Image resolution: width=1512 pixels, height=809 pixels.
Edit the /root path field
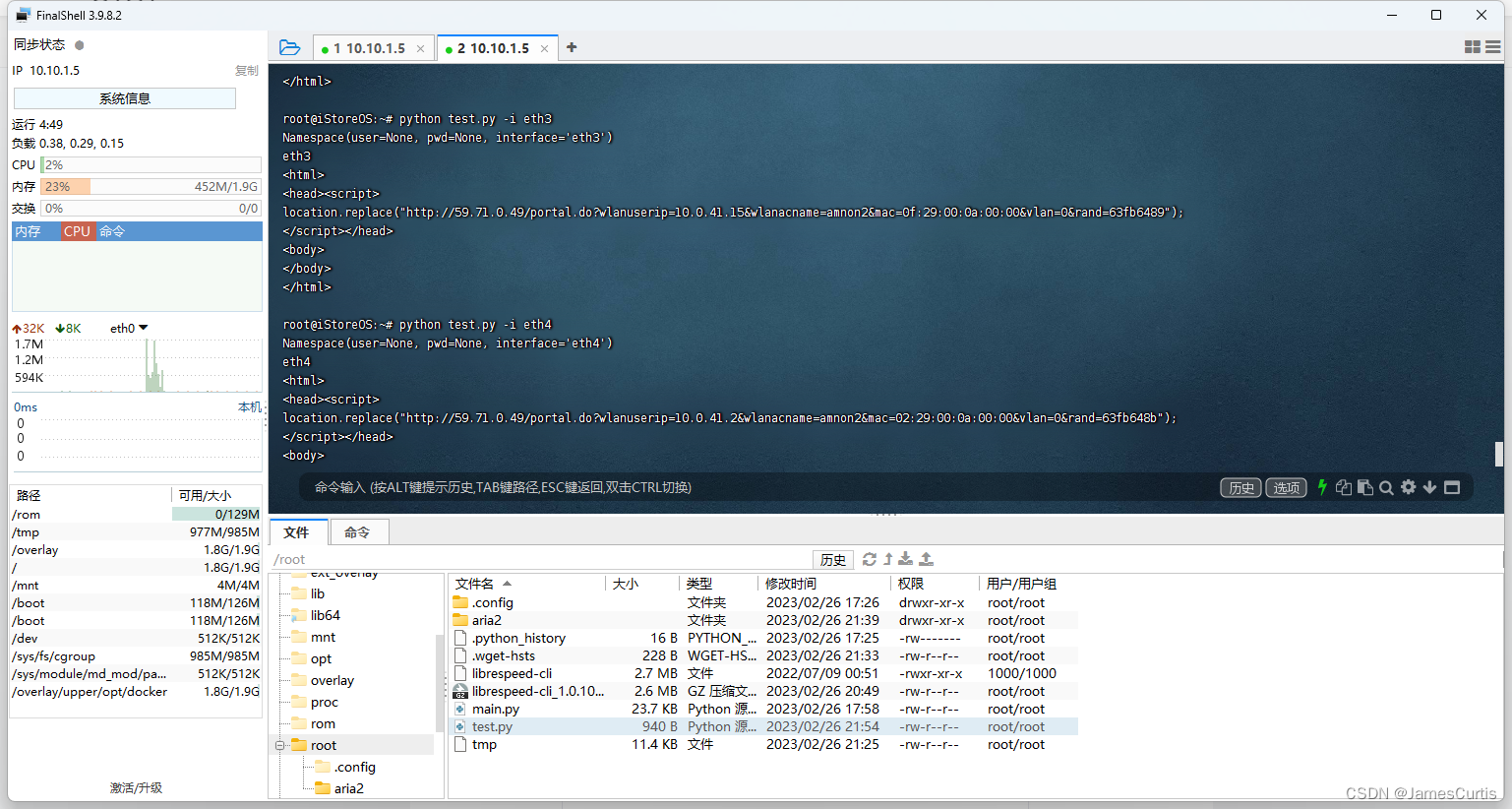pyautogui.click(x=539, y=559)
